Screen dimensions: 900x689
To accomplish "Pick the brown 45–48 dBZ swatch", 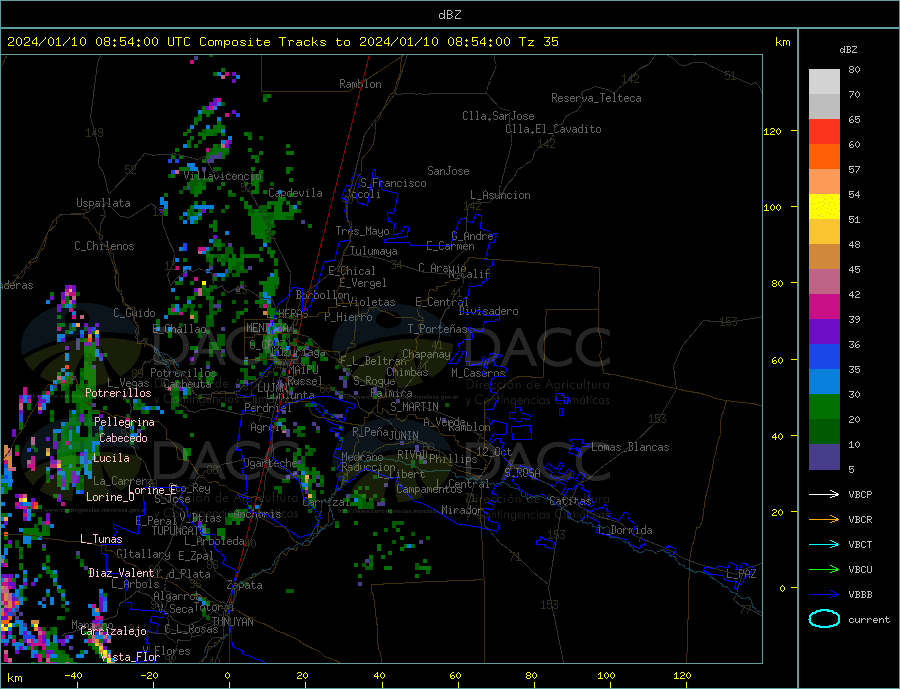I will pos(824,257).
